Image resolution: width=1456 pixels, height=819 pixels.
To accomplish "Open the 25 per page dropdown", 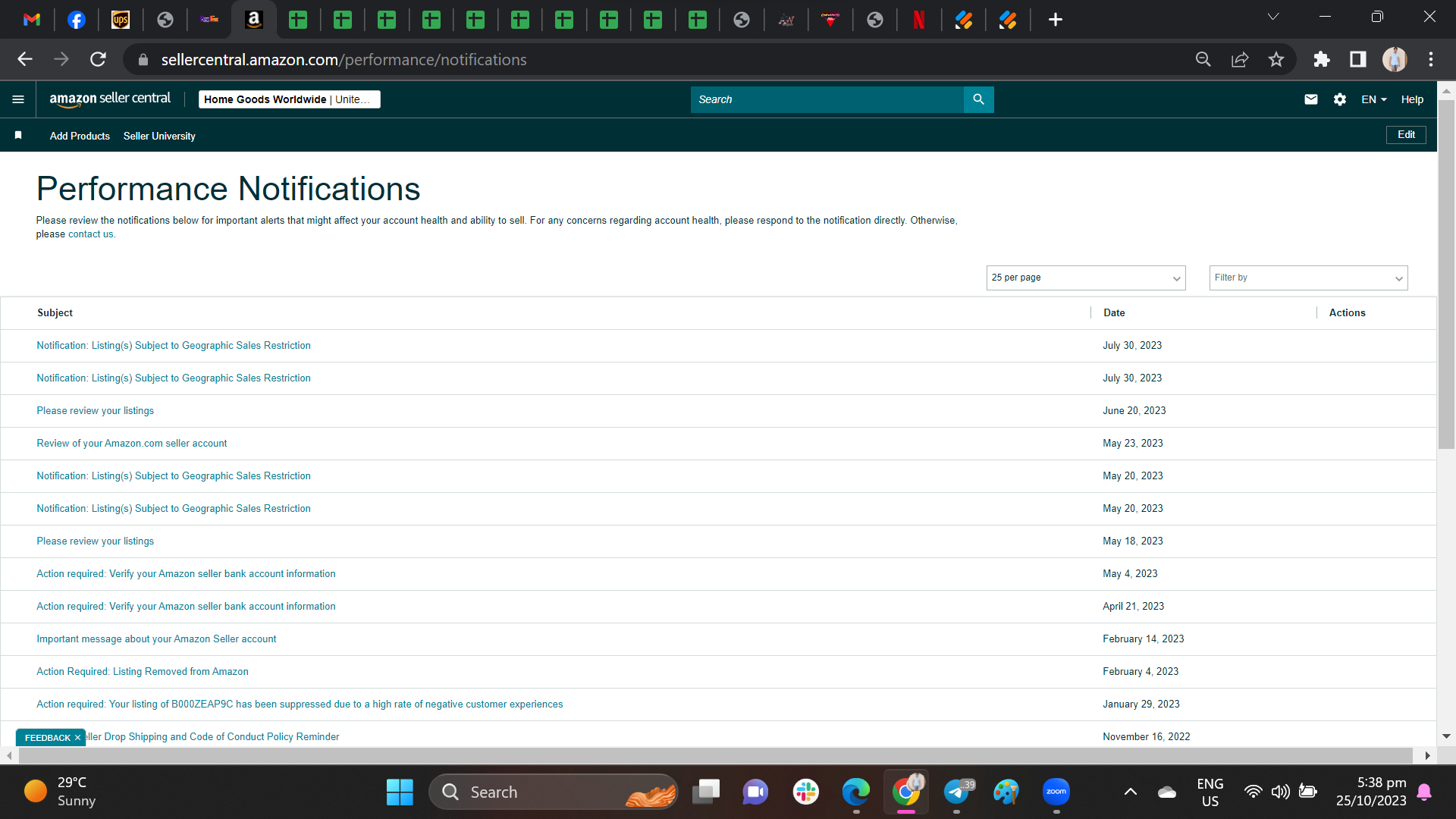I will pos(1086,278).
